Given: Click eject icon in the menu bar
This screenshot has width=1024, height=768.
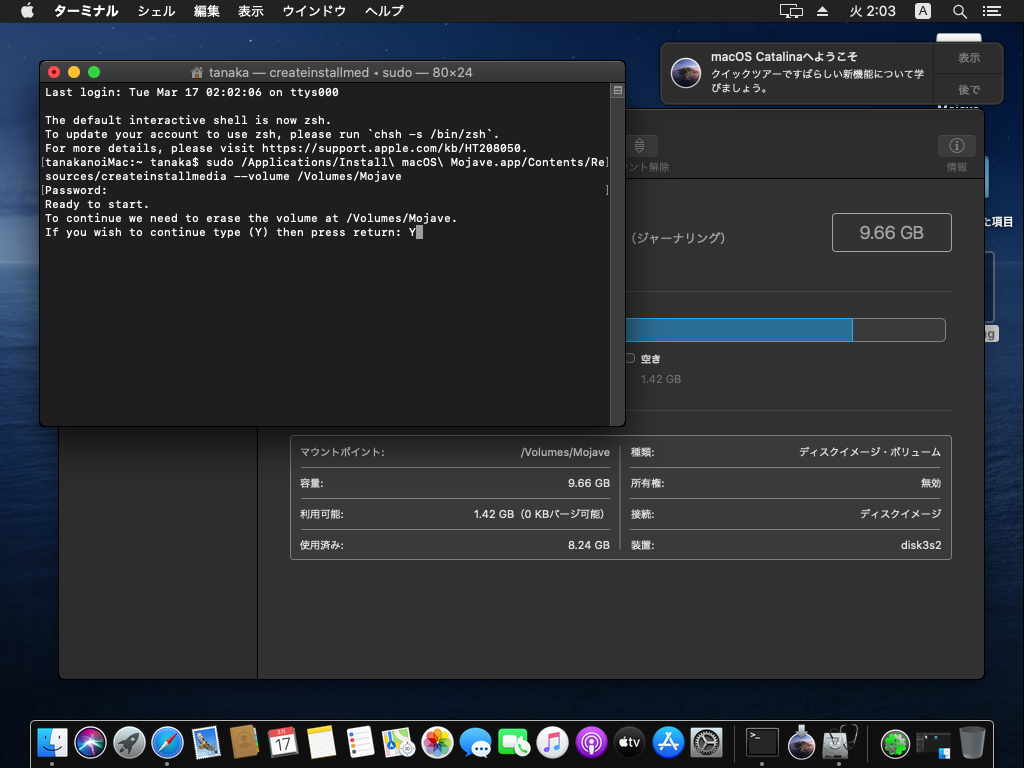Looking at the screenshot, I should pos(822,11).
